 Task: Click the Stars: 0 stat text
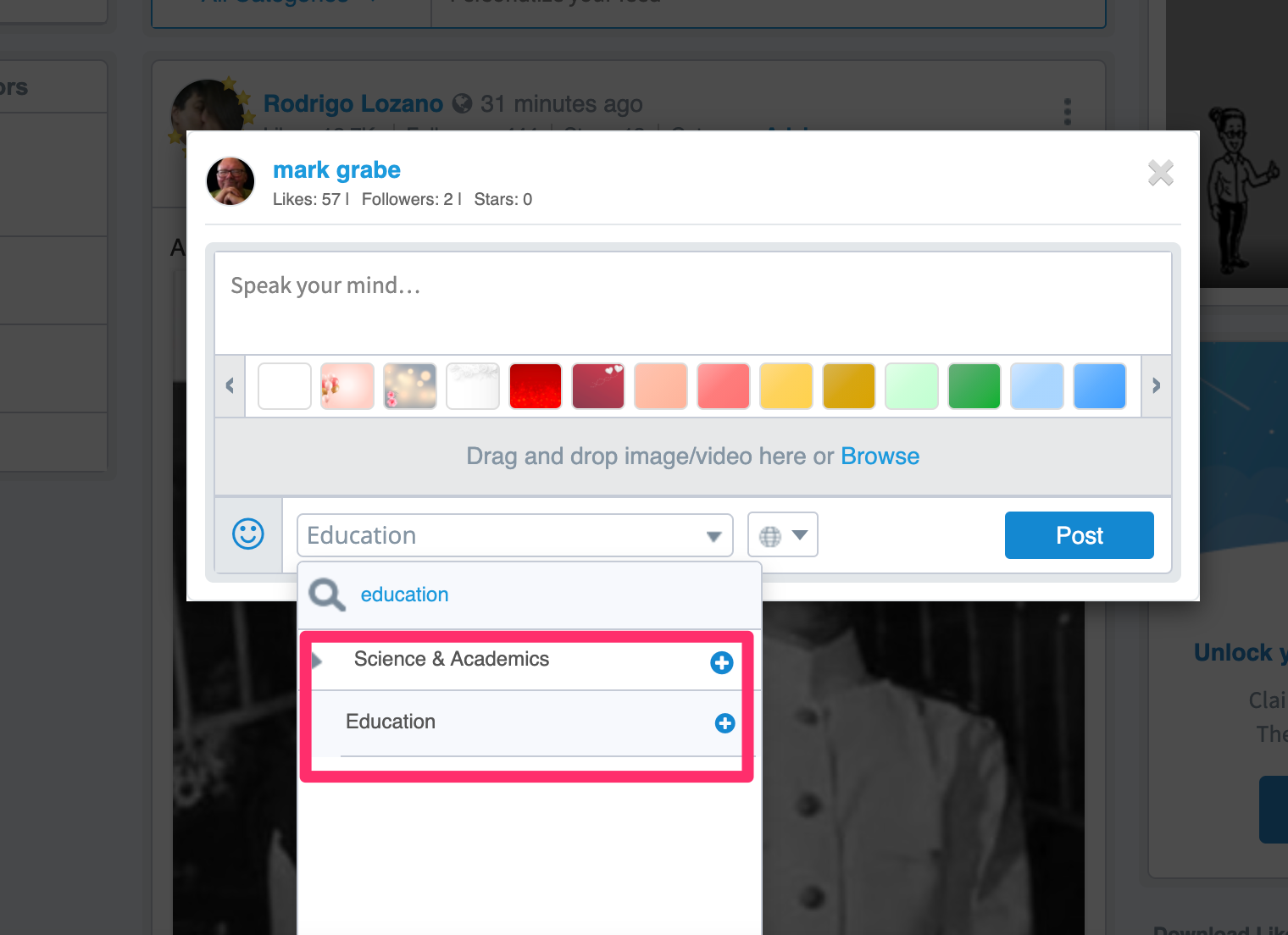(x=503, y=199)
